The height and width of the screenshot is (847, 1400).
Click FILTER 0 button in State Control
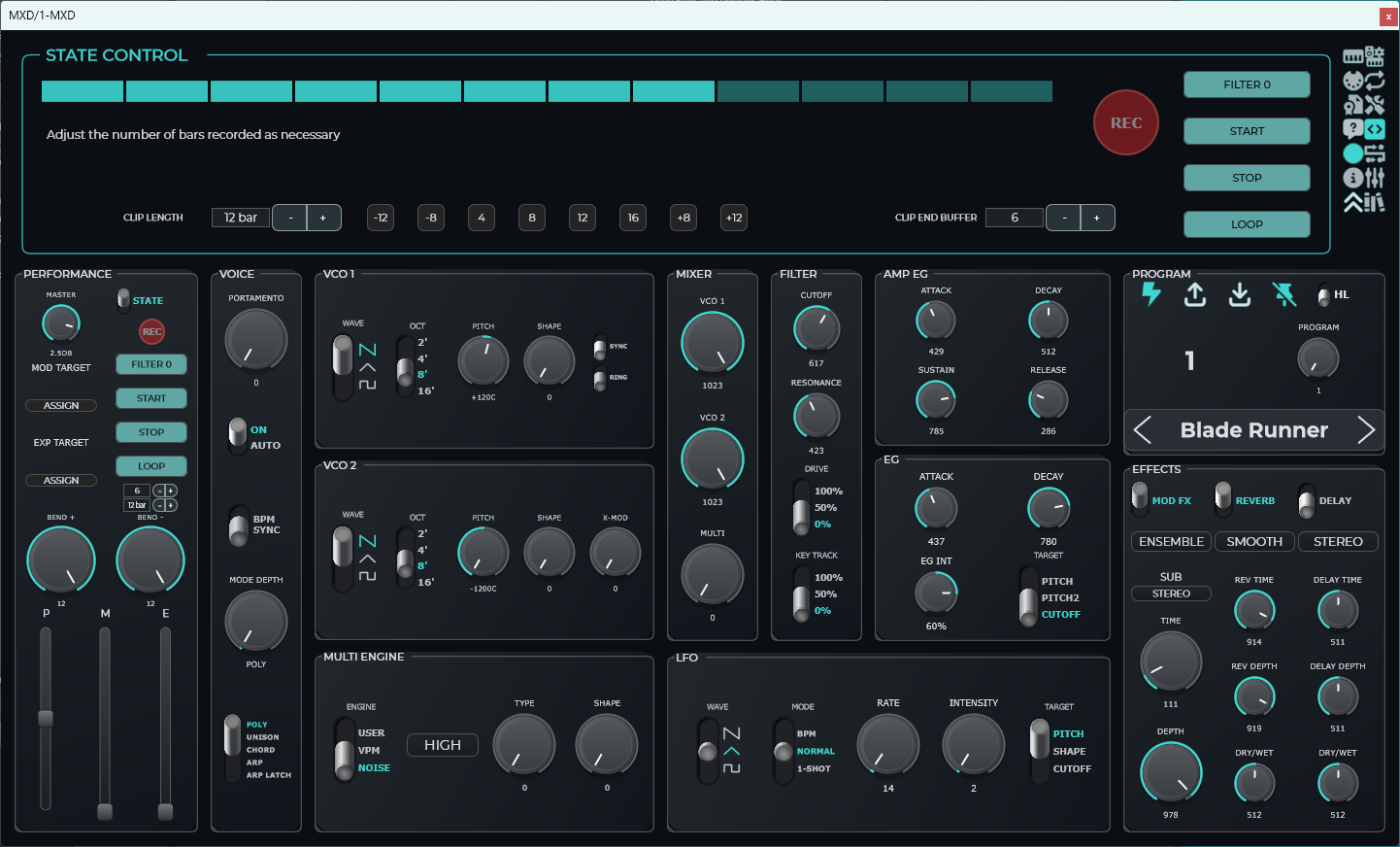tap(1247, 85)
